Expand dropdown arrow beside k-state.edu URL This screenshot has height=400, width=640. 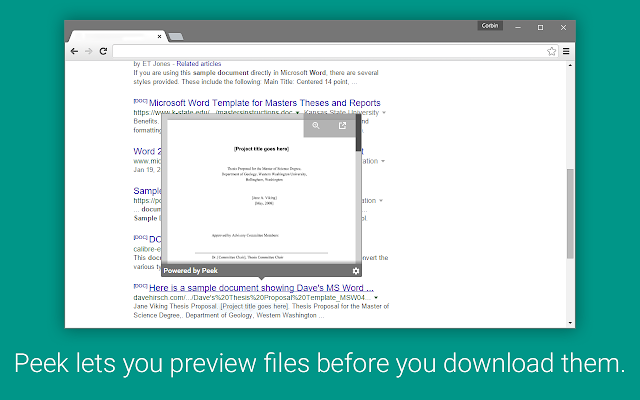pyautogui.click(x=297, y=113)
